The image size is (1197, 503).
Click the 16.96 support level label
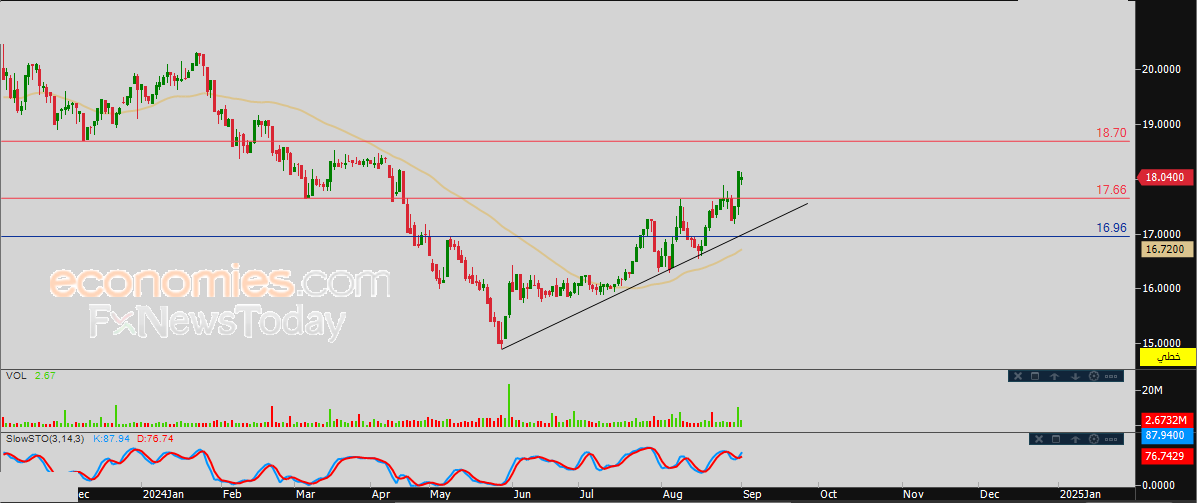click(1112, 227)
